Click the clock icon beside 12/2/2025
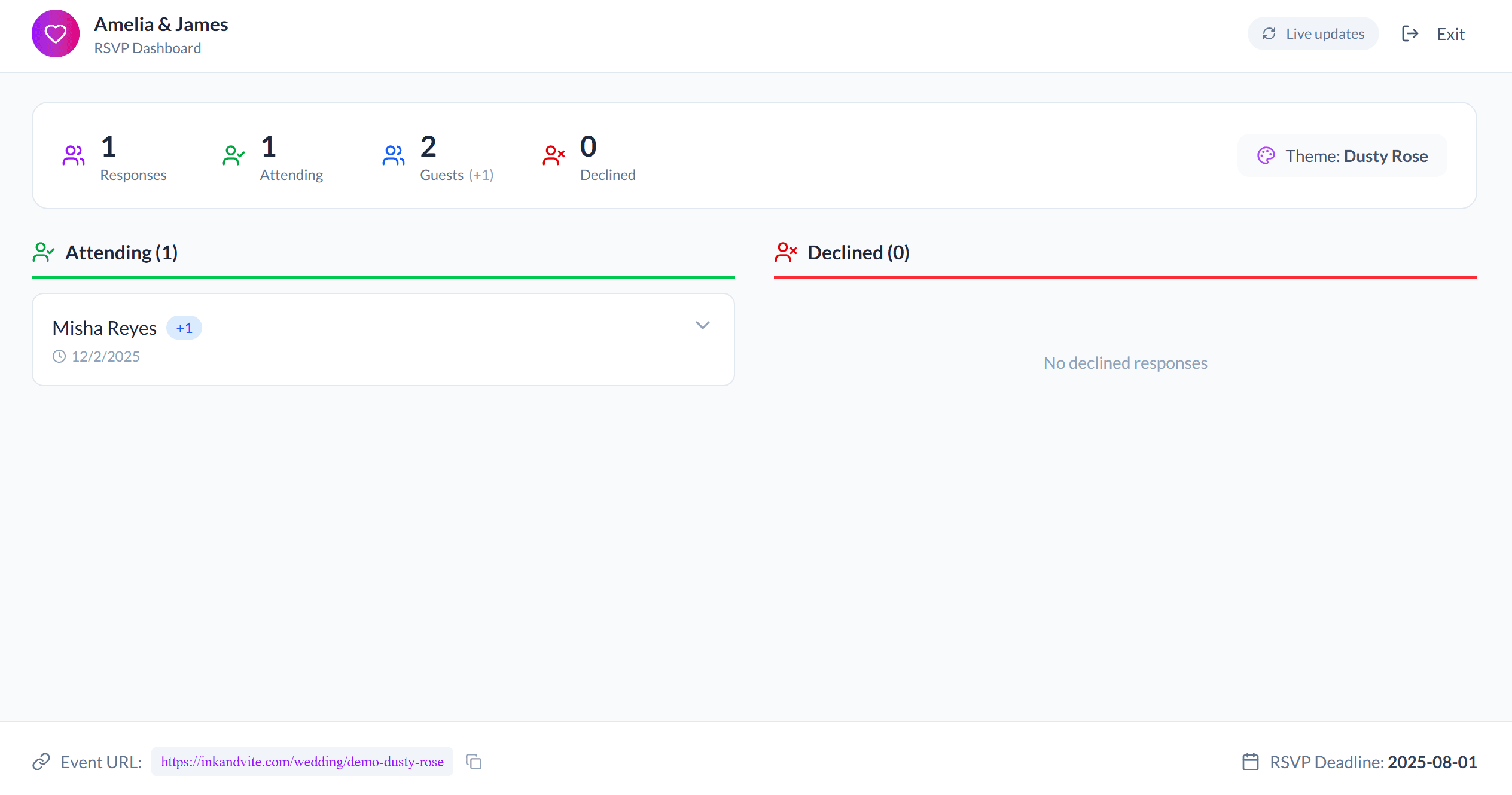1512x795 pixels. (x=59, y=356)
